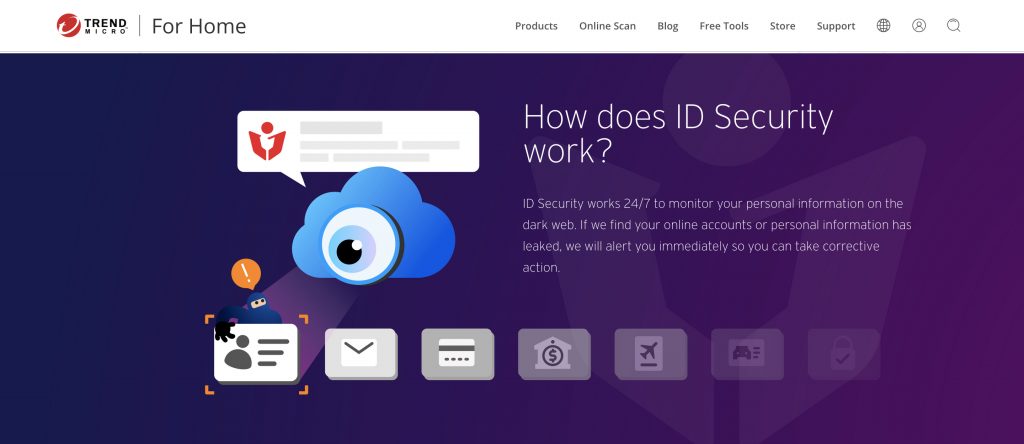Select the bank account tile
This screenshot has width=1024, height=444.
pos(554,353)
